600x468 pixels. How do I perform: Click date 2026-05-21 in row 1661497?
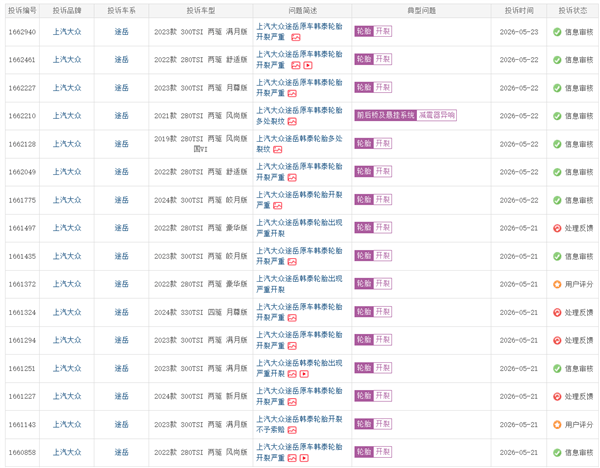(x=519, y=228)
